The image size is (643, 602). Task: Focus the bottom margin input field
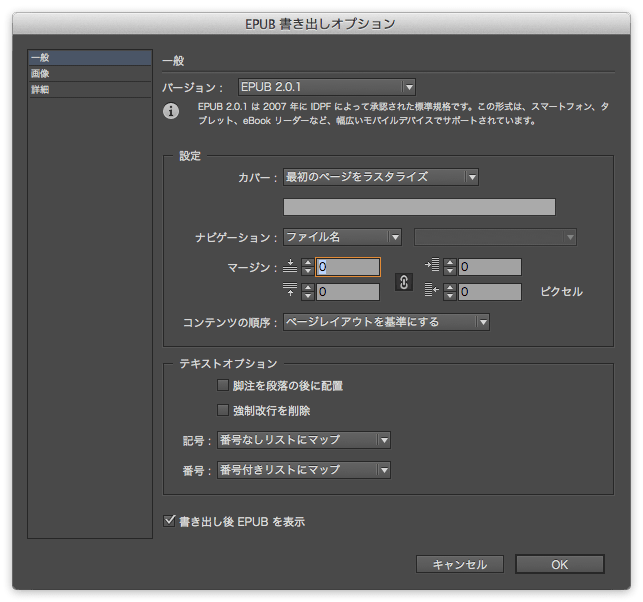pyautogui.click(x=348, y=292)
